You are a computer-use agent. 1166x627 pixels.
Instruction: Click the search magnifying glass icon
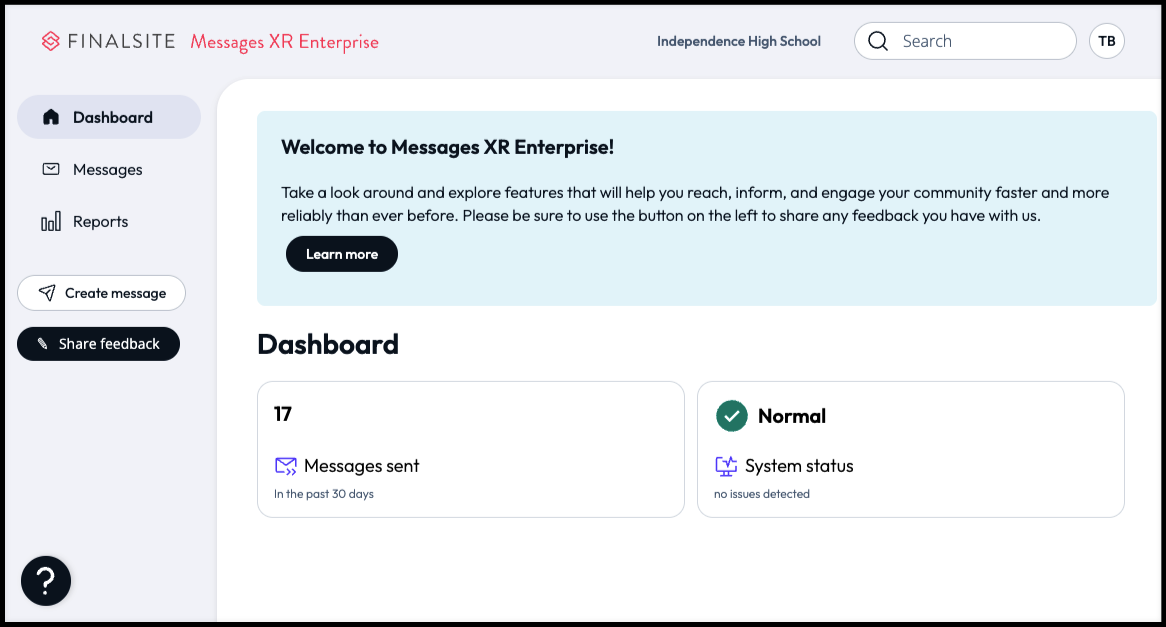coord(878,41)
